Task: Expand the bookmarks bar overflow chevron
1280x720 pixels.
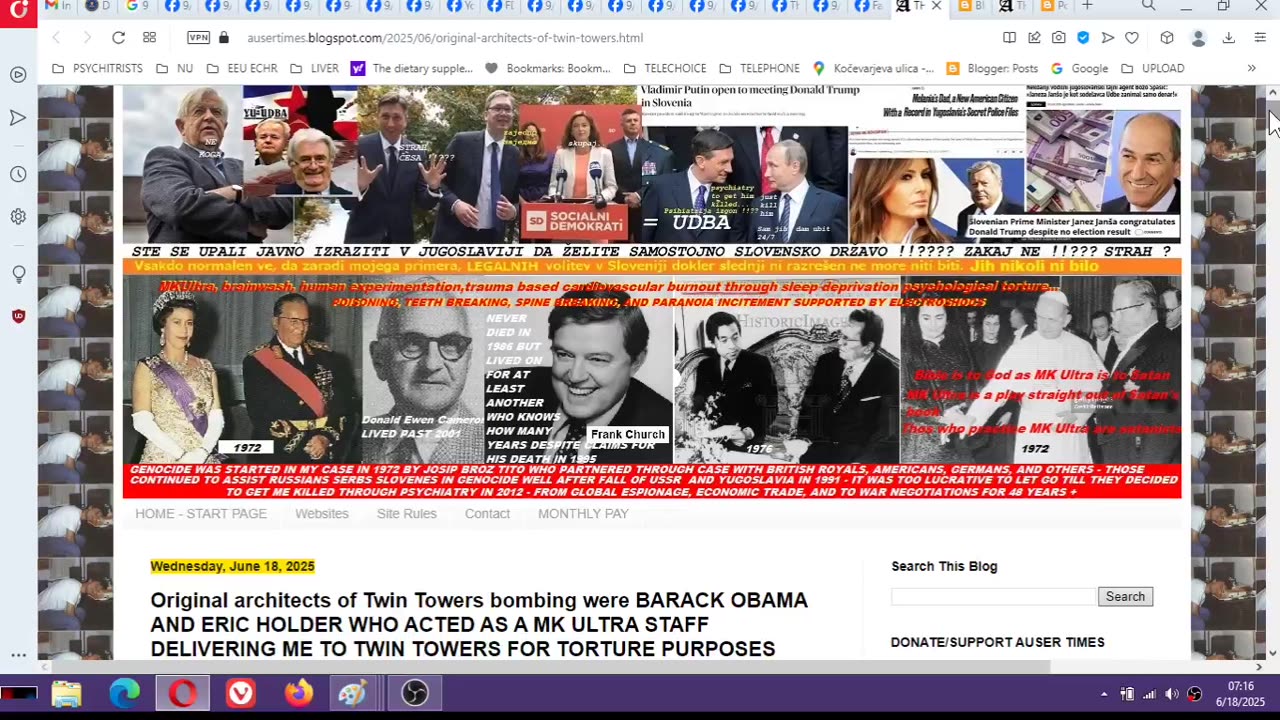Action: (1251, 68)
